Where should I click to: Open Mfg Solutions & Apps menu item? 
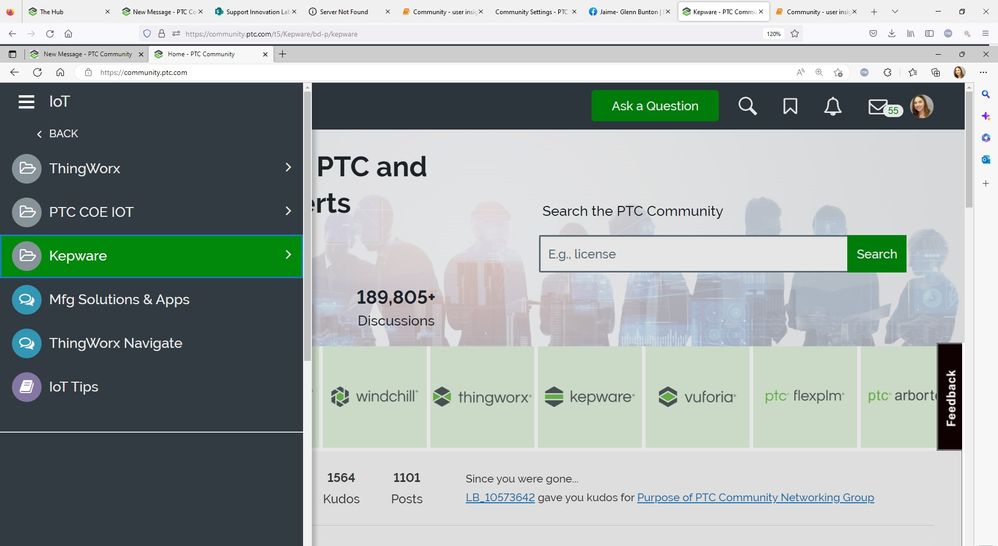(119, 299)
